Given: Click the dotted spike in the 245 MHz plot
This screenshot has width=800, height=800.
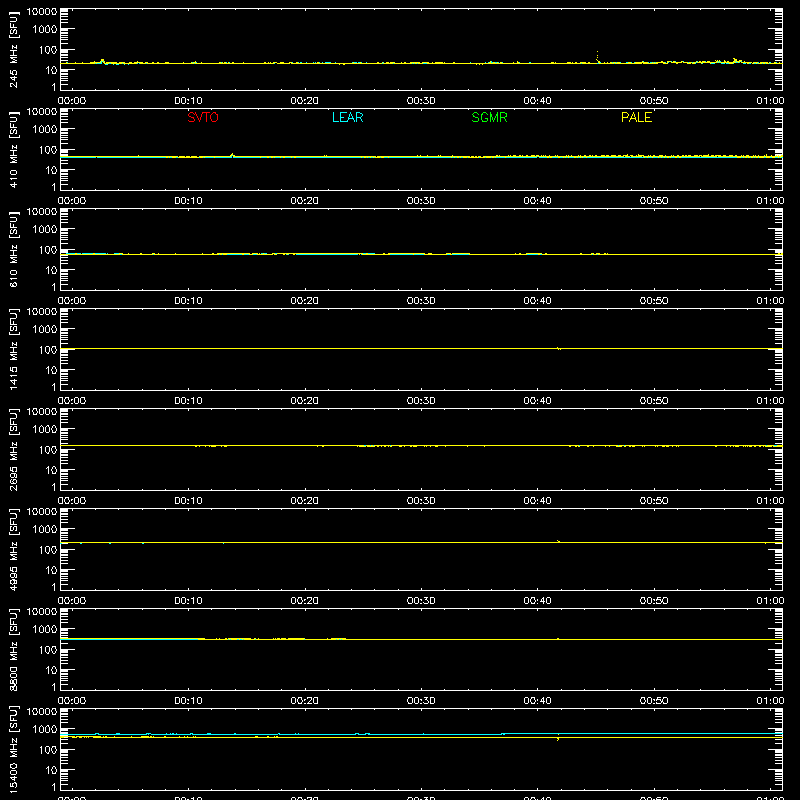Looking at the screenshot, I should coord(597,56).
